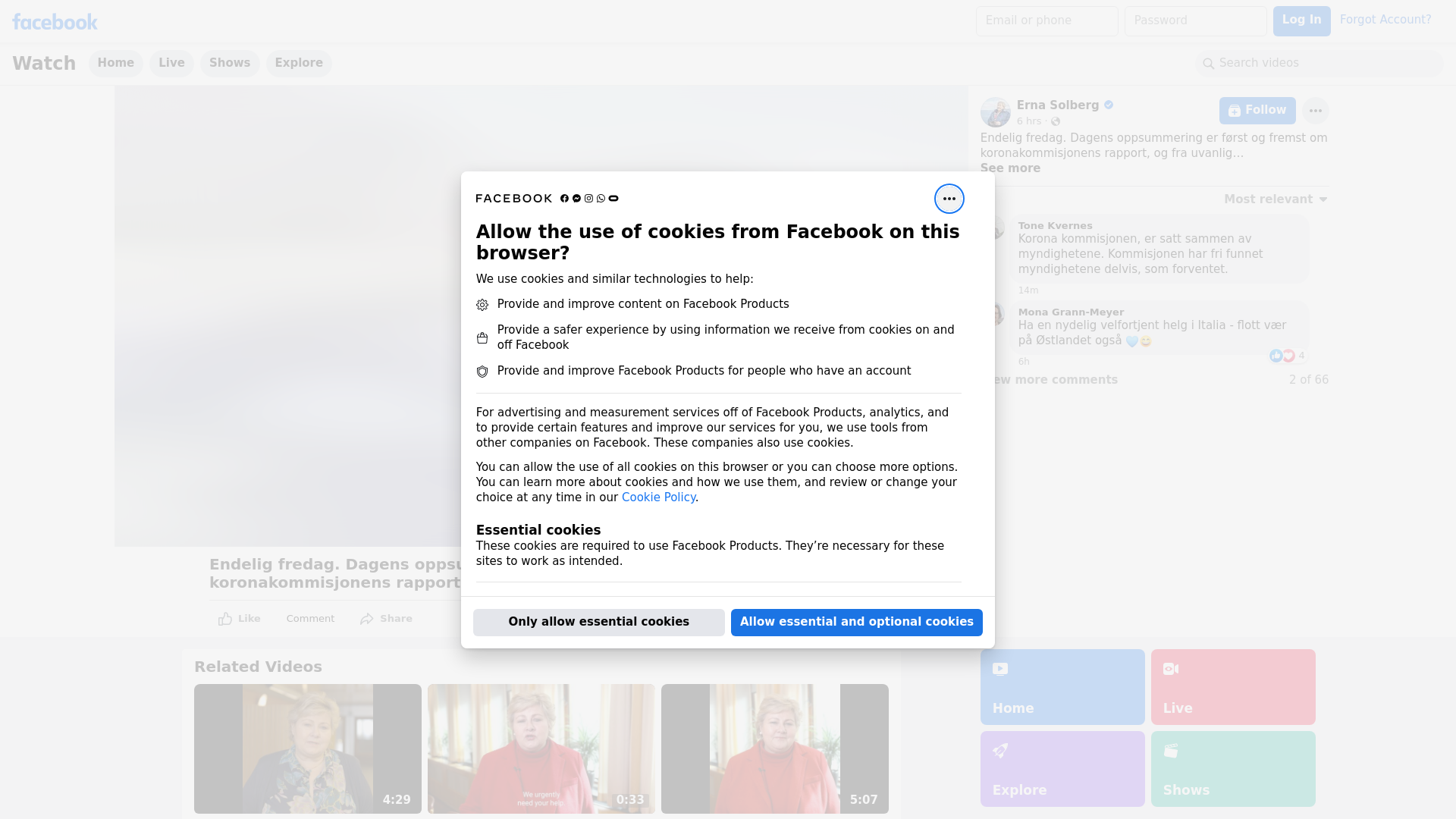1456x819 pixels.
Task: Click the Oculus icon in dialog header
Action: tap(613, 199)
